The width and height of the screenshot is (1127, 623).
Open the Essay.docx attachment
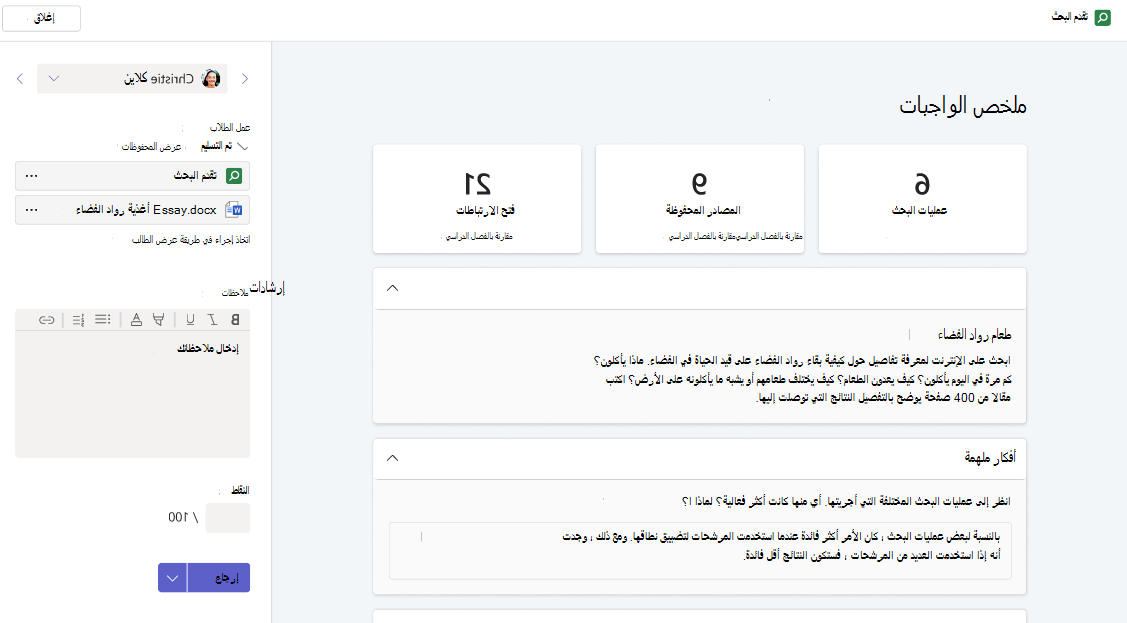click(x=132, y=210)
